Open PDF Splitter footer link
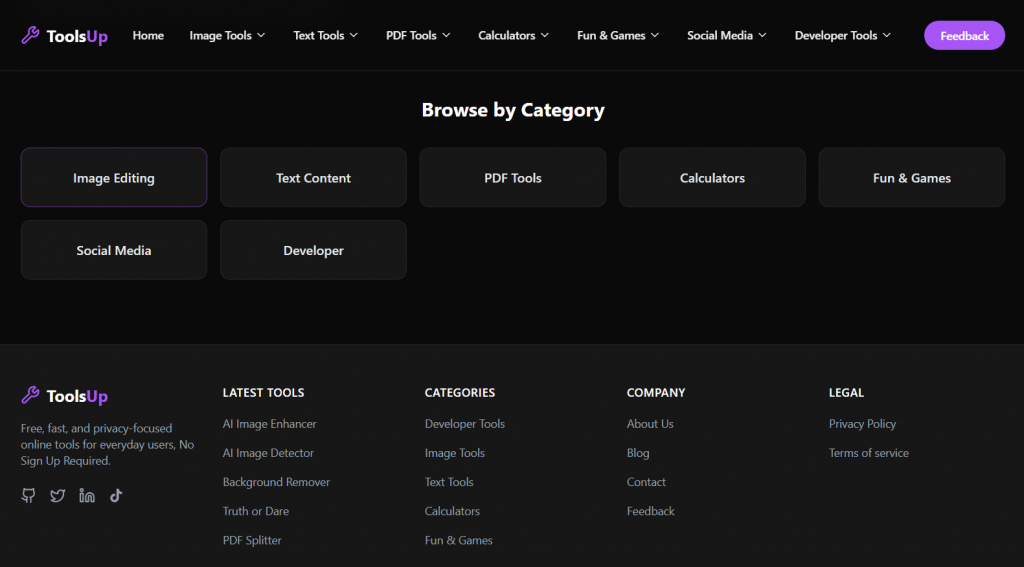Viewport: 1024px width, 567px height. (252, 540)
